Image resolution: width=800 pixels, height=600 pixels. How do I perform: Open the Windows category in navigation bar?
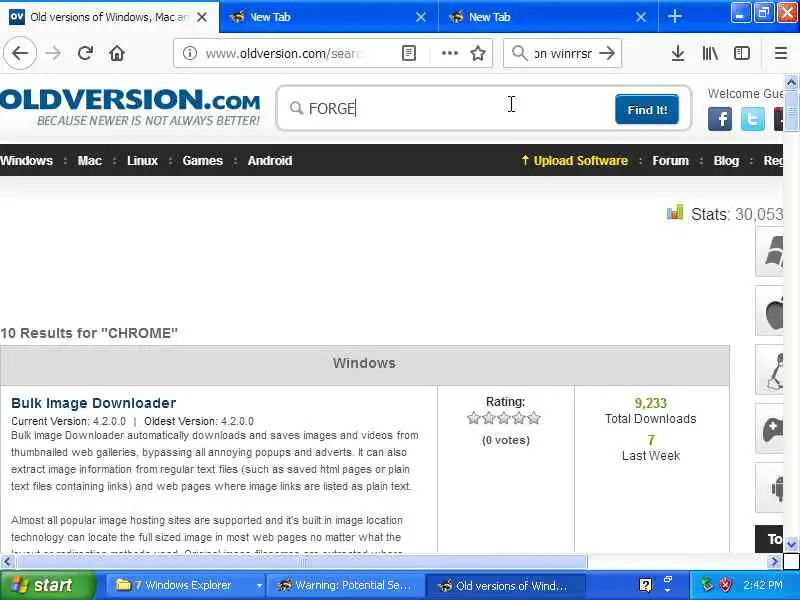[27, 160]
